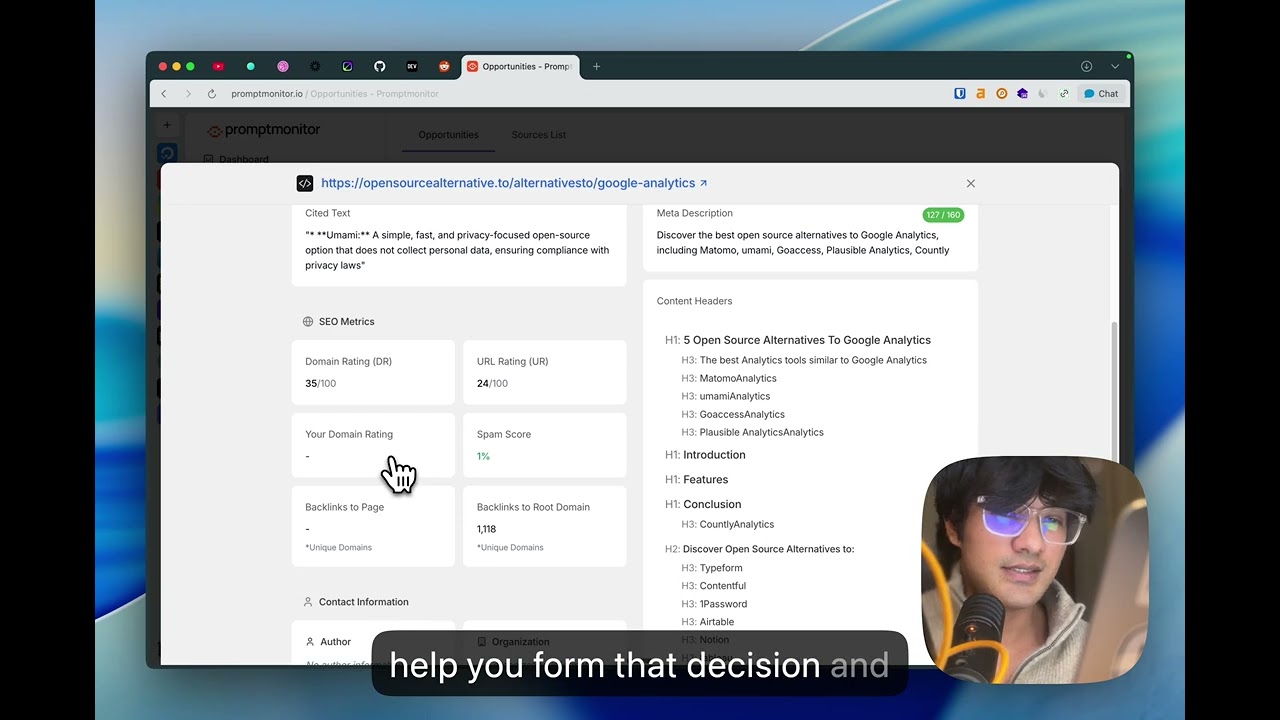Click the Author card icon
Image resolution: width=1280 pixels, height=720 pixels.
point(310,642)
